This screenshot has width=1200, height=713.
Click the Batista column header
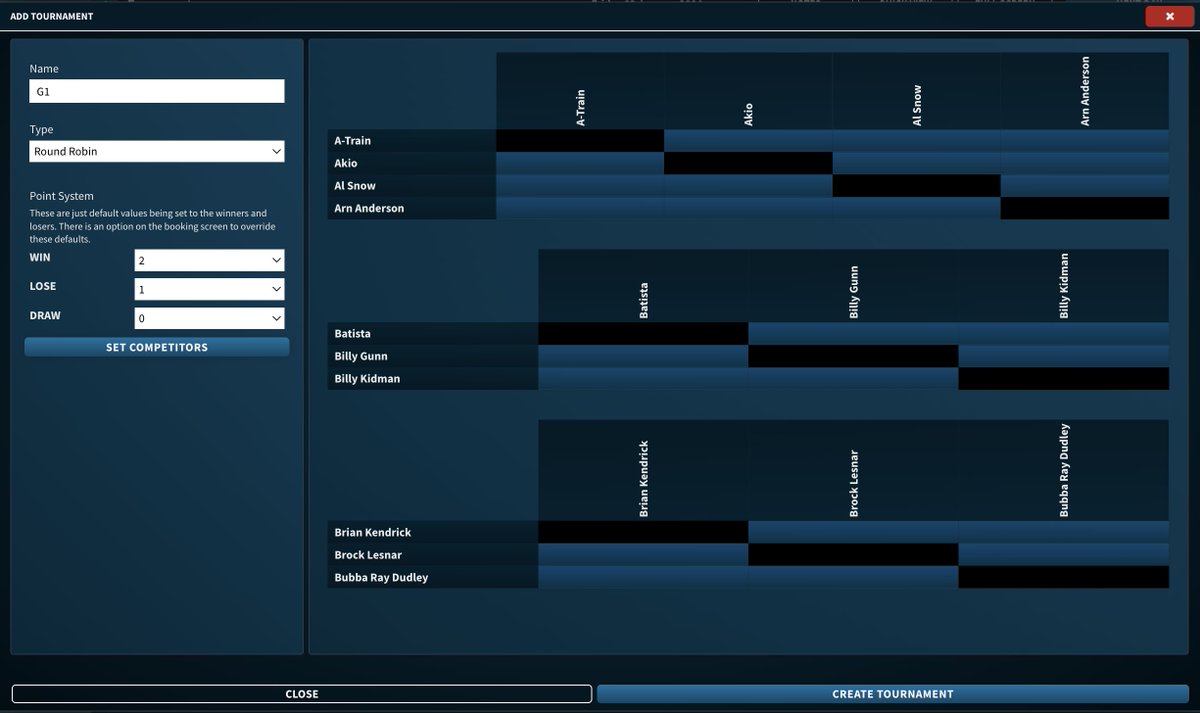tap(643, 286)
